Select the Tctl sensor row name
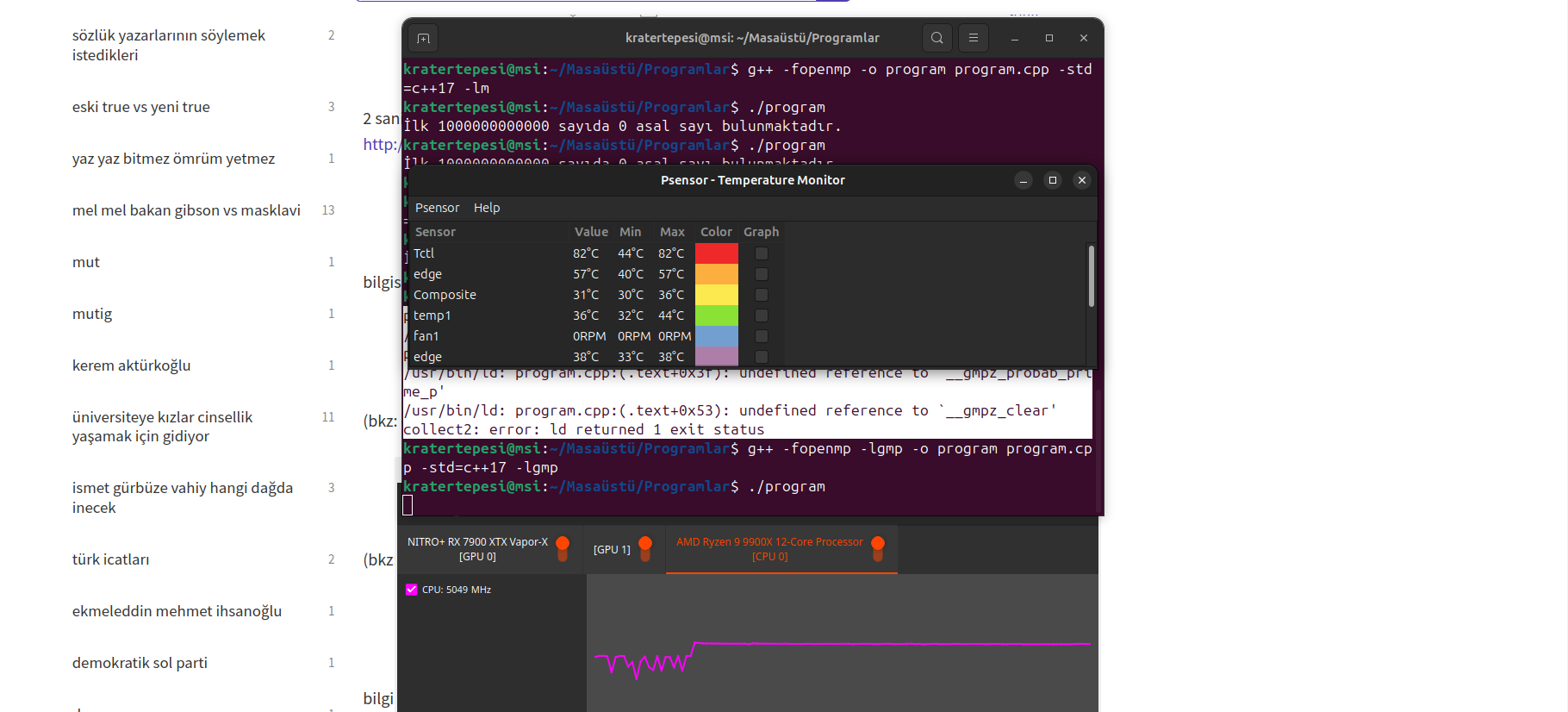Image resolution: width=1568 pixels, height=712 pixels. pyautogui.click(x=424, y=253)
